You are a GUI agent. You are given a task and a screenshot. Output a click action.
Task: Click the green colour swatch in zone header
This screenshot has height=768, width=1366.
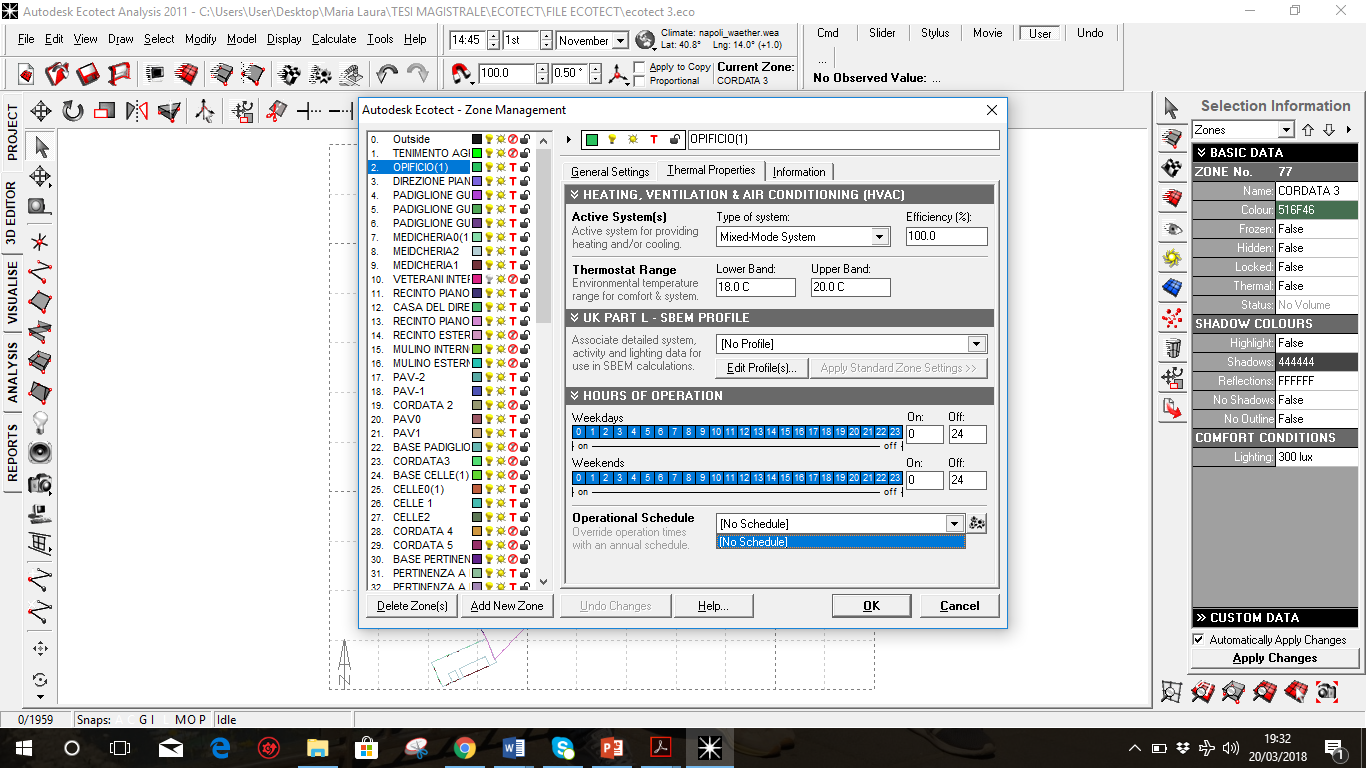click(x=592, y=140)
